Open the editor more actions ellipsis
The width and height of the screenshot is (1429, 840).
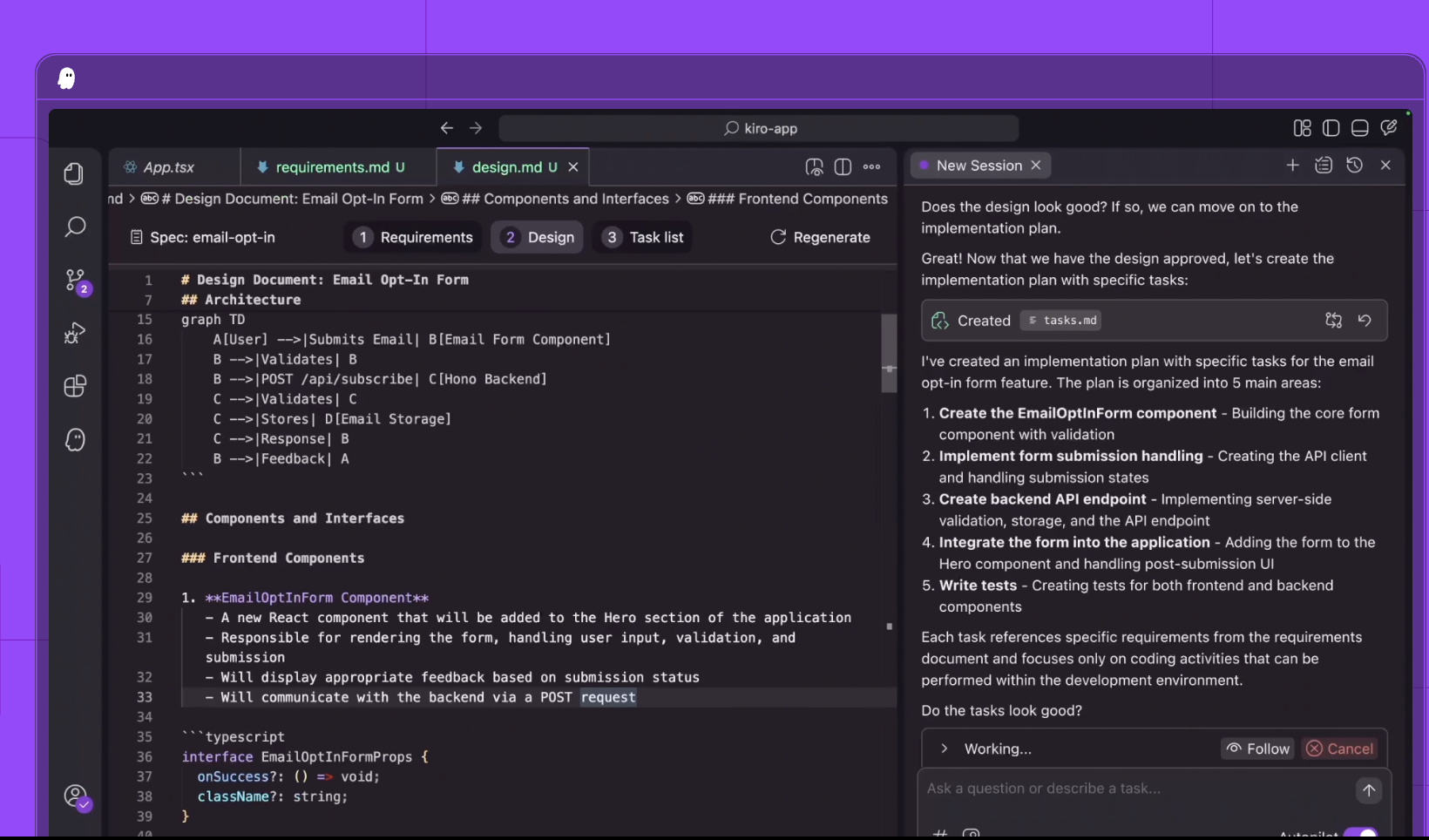click(x=872, y=166)
